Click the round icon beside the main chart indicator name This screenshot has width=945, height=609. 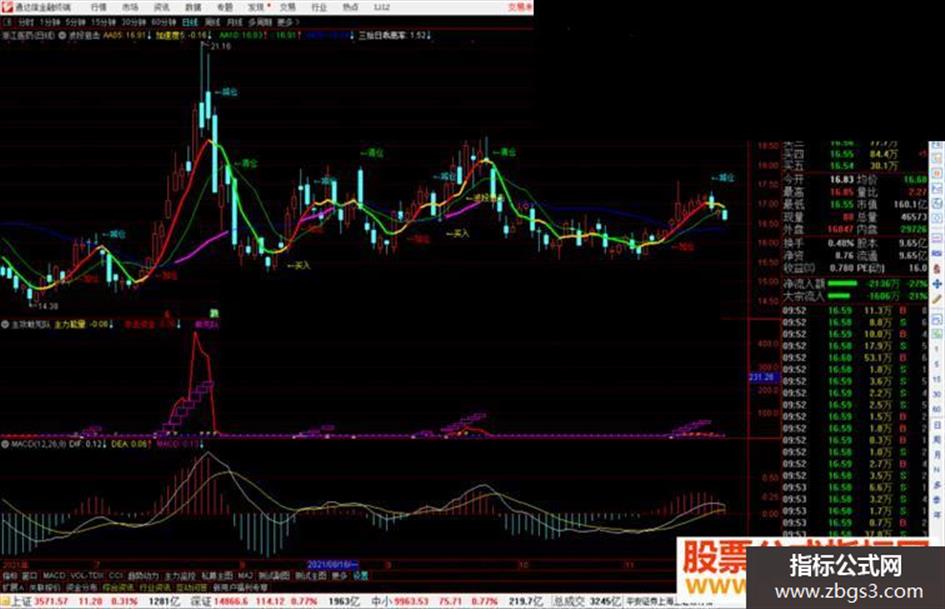tap(62, 36)
